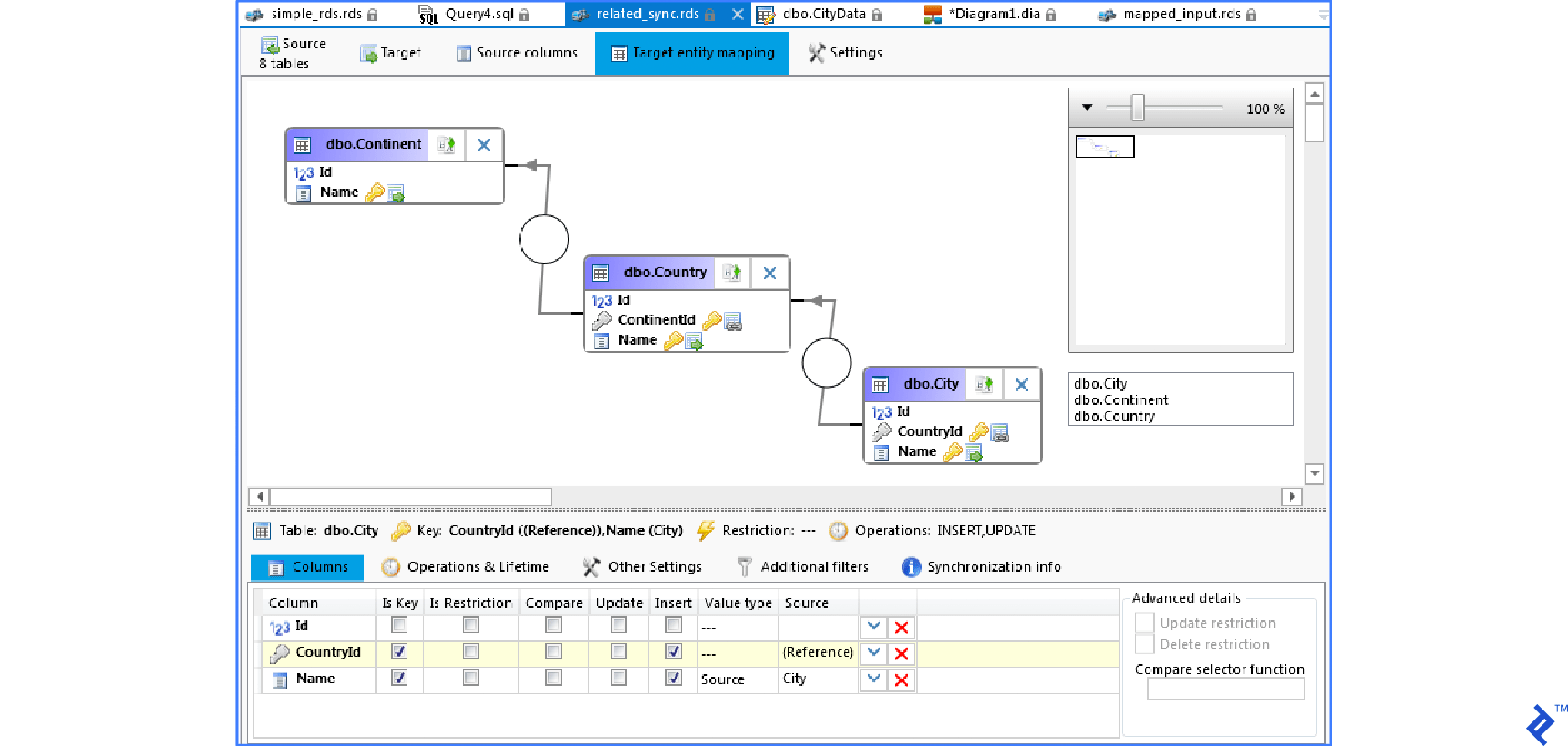Open the Source columns tab
This screenshot has height=746, width=1568.
(x=517, y=53)
